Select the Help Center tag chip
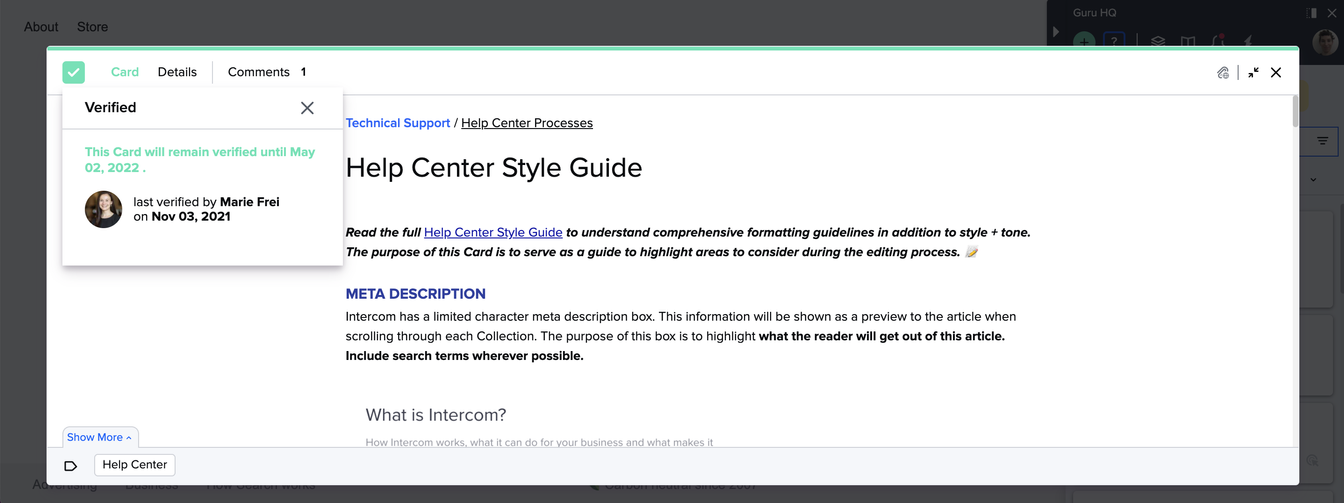The image size is (1344, 503). click(x=135, y=465)
